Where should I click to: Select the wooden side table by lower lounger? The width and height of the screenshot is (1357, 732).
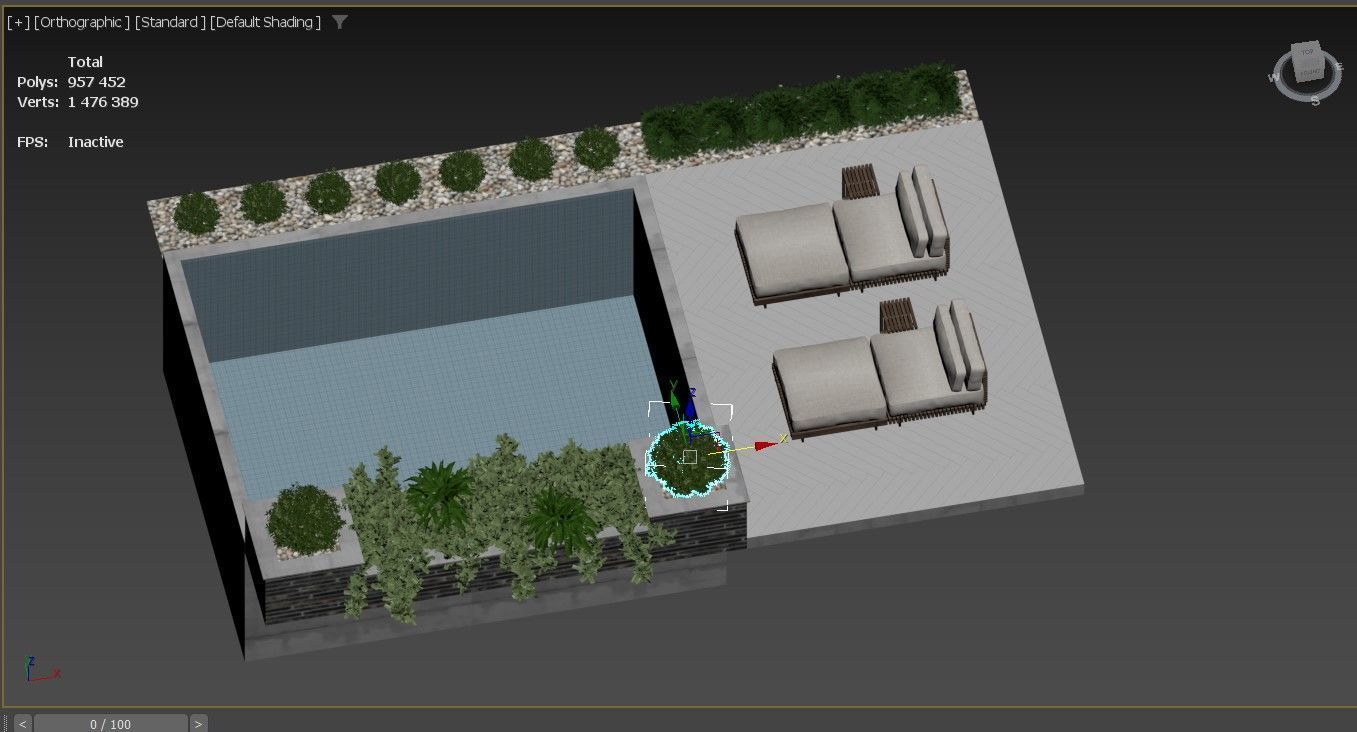pos(897,316)
